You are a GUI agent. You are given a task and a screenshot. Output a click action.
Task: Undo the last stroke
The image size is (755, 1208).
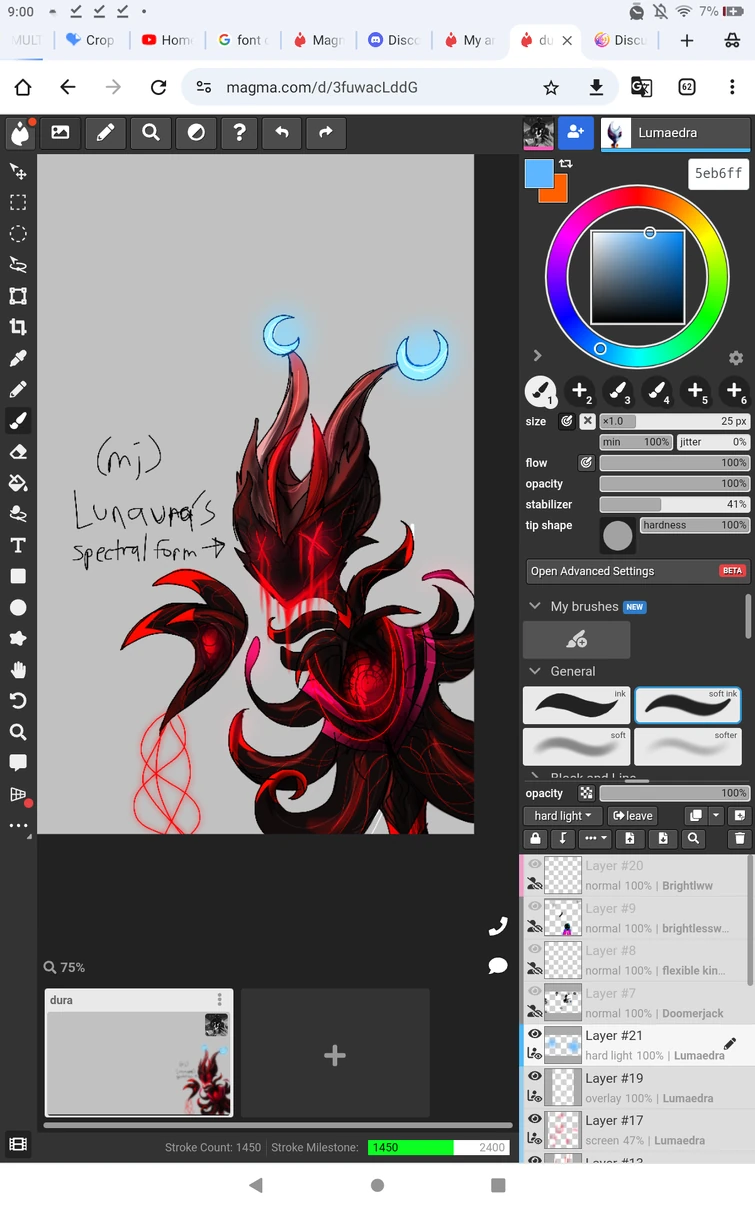click(x=282, y=133)
